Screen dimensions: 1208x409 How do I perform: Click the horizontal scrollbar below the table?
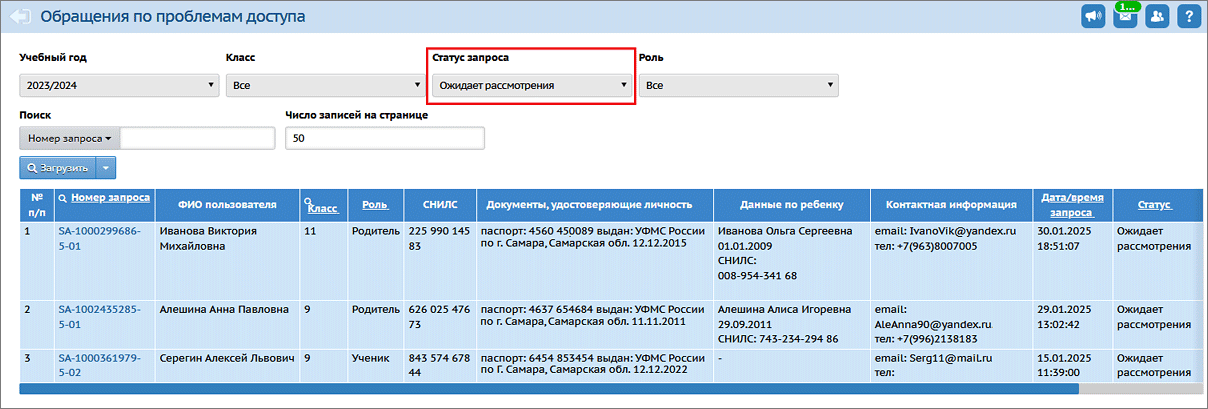tap(548, 389)
